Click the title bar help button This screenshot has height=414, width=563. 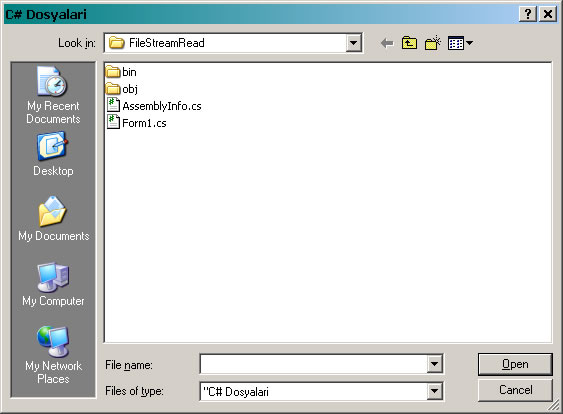(x=528, y=14)
